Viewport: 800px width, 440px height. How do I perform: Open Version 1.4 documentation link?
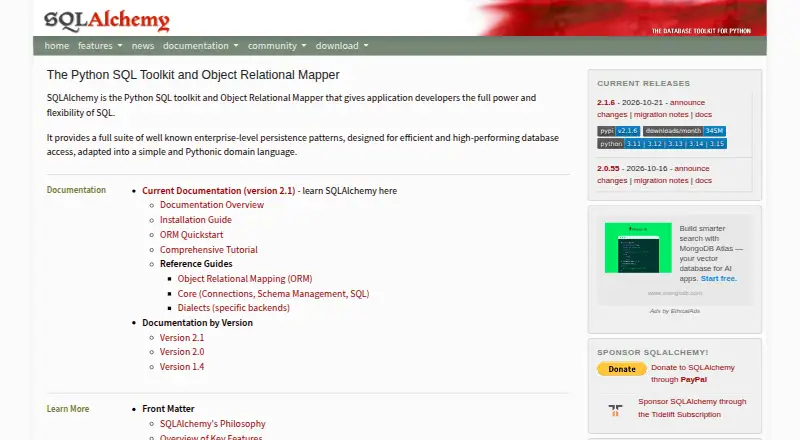click(x=182, y=366)
